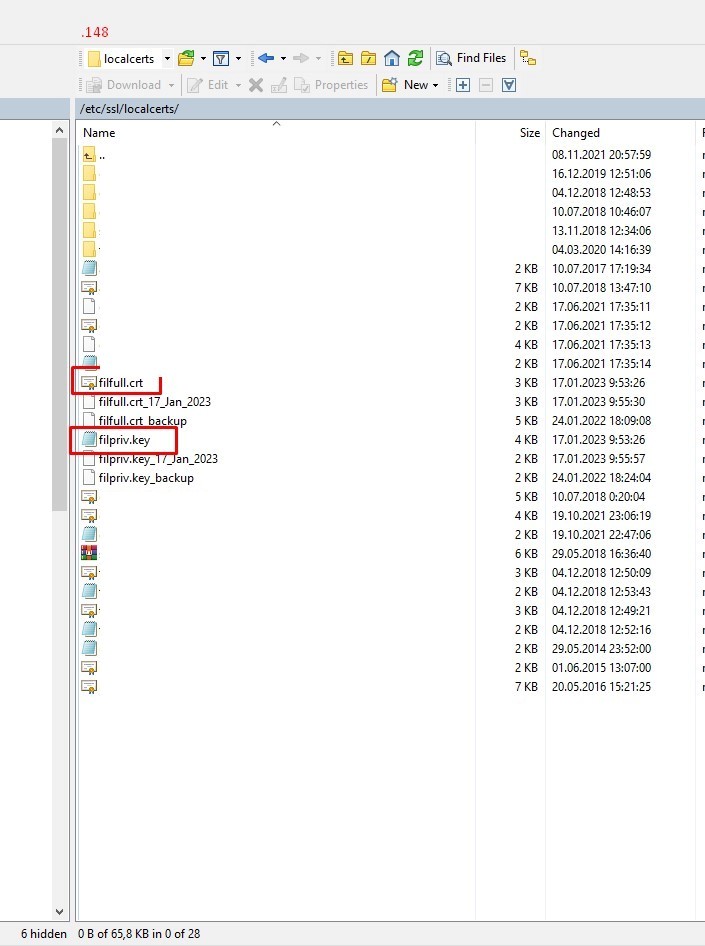The width and height of the screenshot is (705, 946).
Task: Expand the back history dropdown
Action: [x=283, y=59]
